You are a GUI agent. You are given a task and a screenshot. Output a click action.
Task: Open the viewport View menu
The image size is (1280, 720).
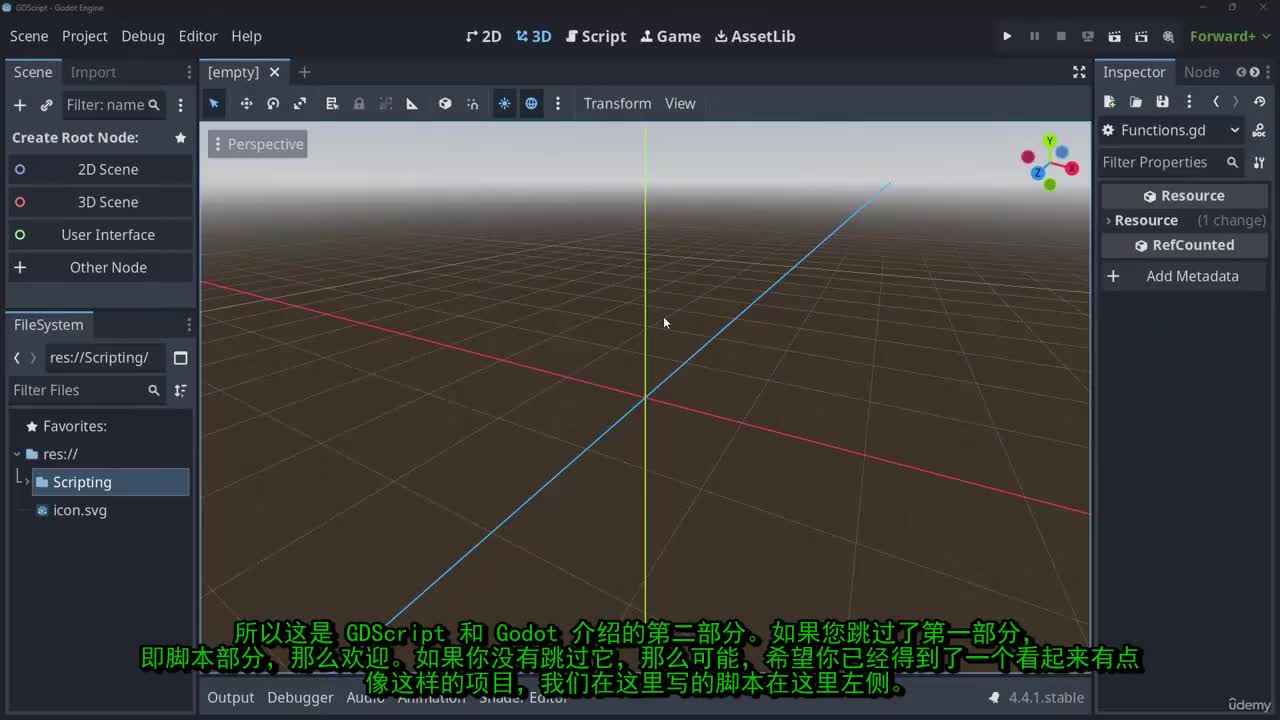click(680, 103)
